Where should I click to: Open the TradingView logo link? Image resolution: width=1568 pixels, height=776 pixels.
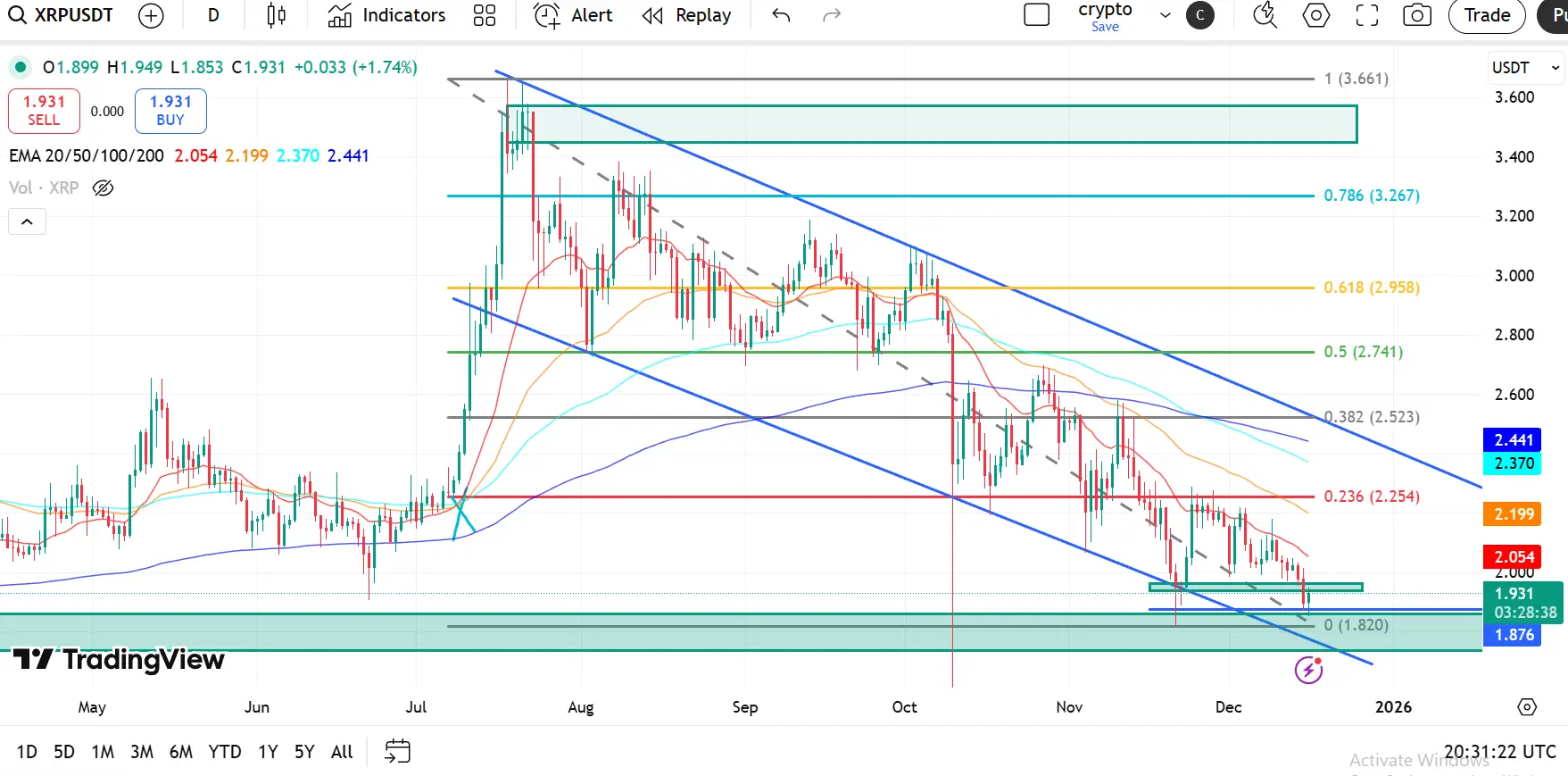point(119,660)
